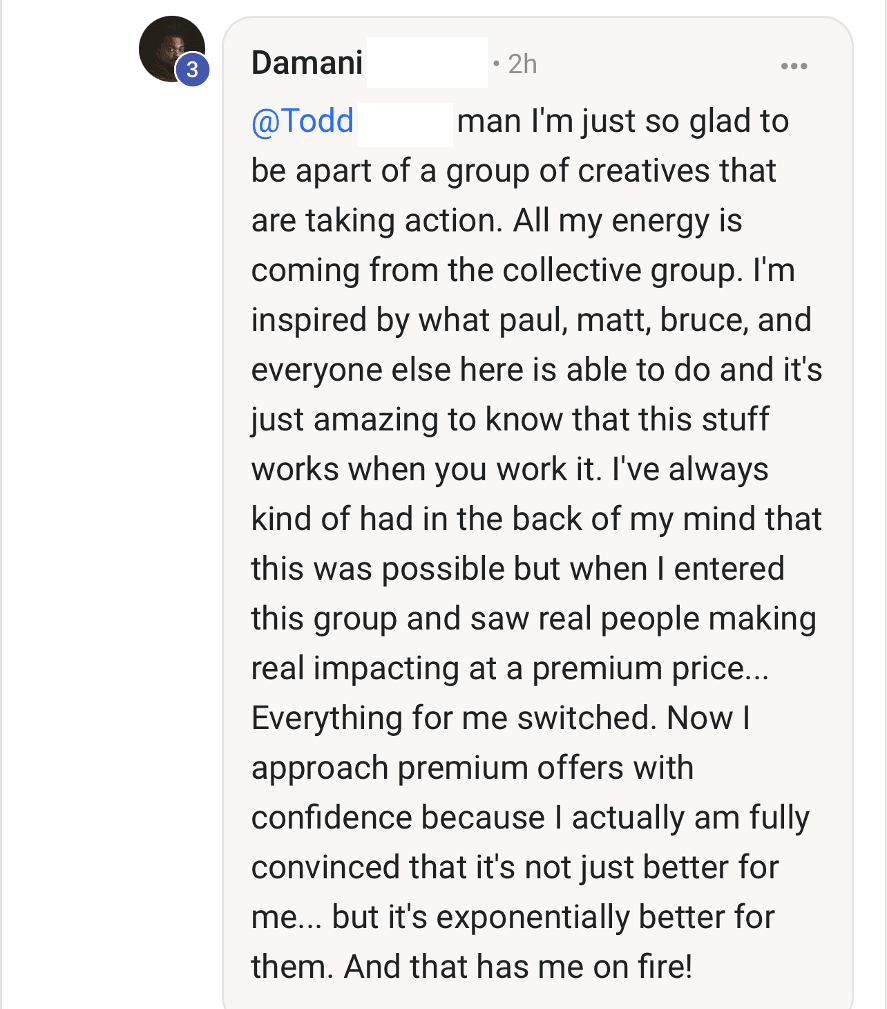Click the text 'collective group'
This screenshot has width=887, height=1009.
619,270
